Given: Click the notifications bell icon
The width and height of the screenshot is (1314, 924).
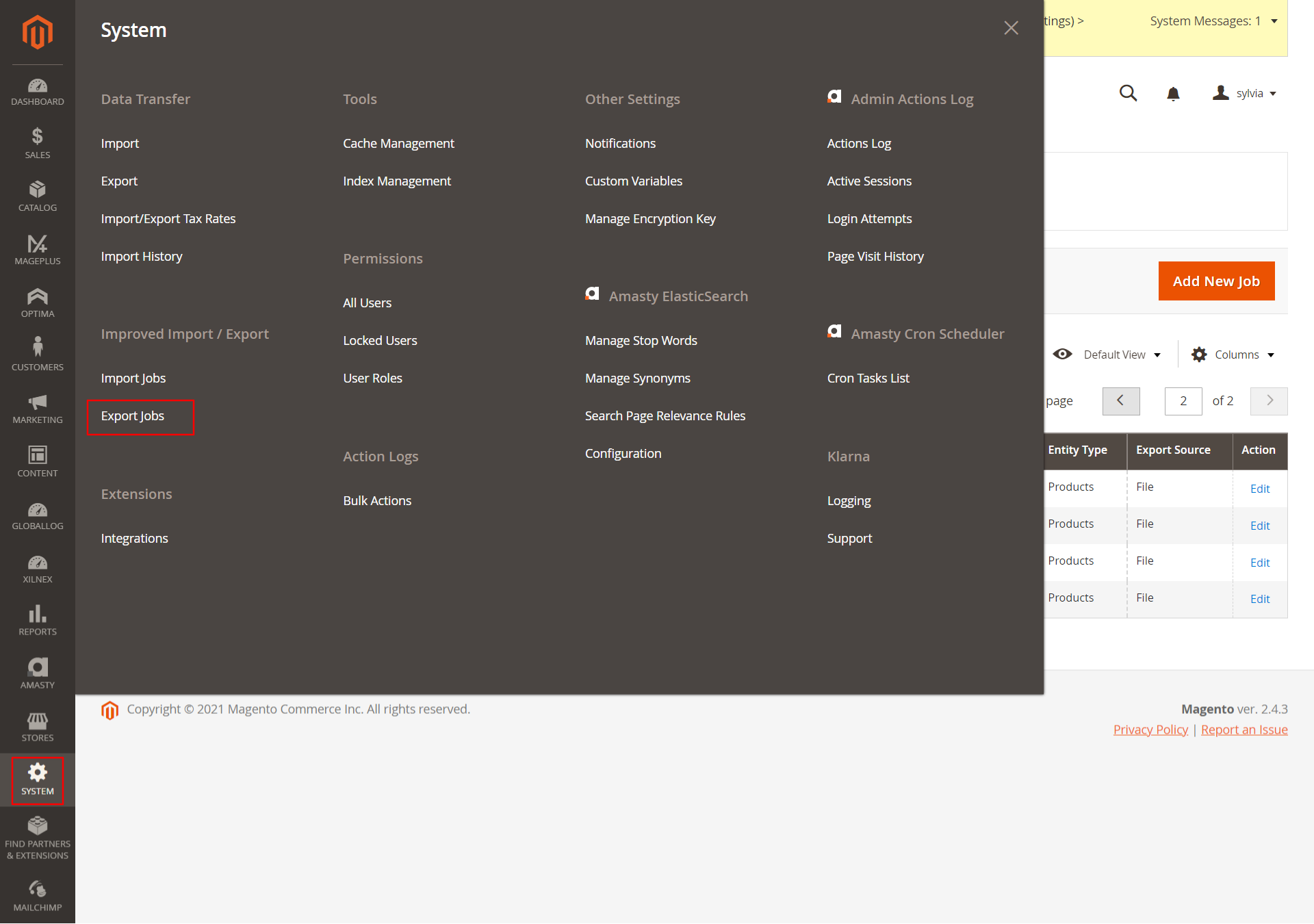Looking at the screenshot, I should [x=1173, y=94].
